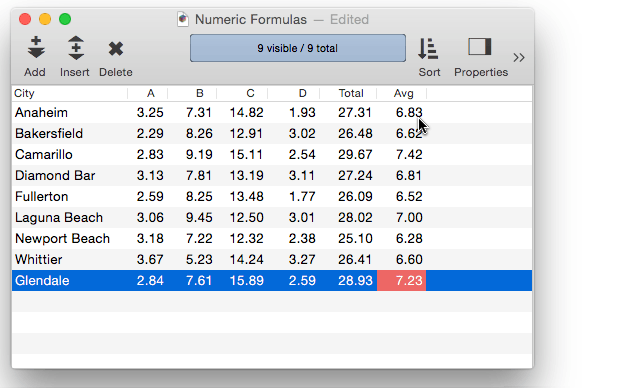The image size is (638, 388).
Task: Click Camarillo's C value 15.11
Action: [x=247, y=155]
